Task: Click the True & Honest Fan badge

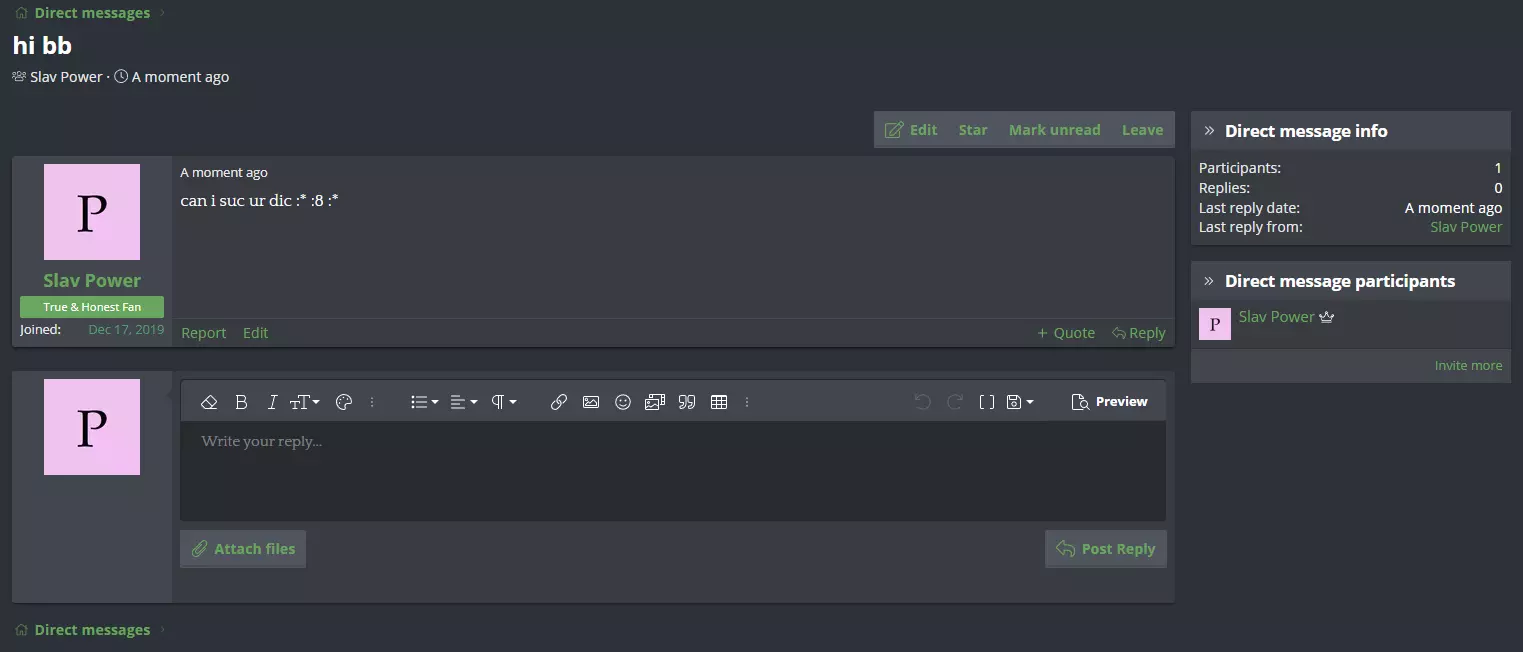Action: pyautogui.click(x=92, y=307)
